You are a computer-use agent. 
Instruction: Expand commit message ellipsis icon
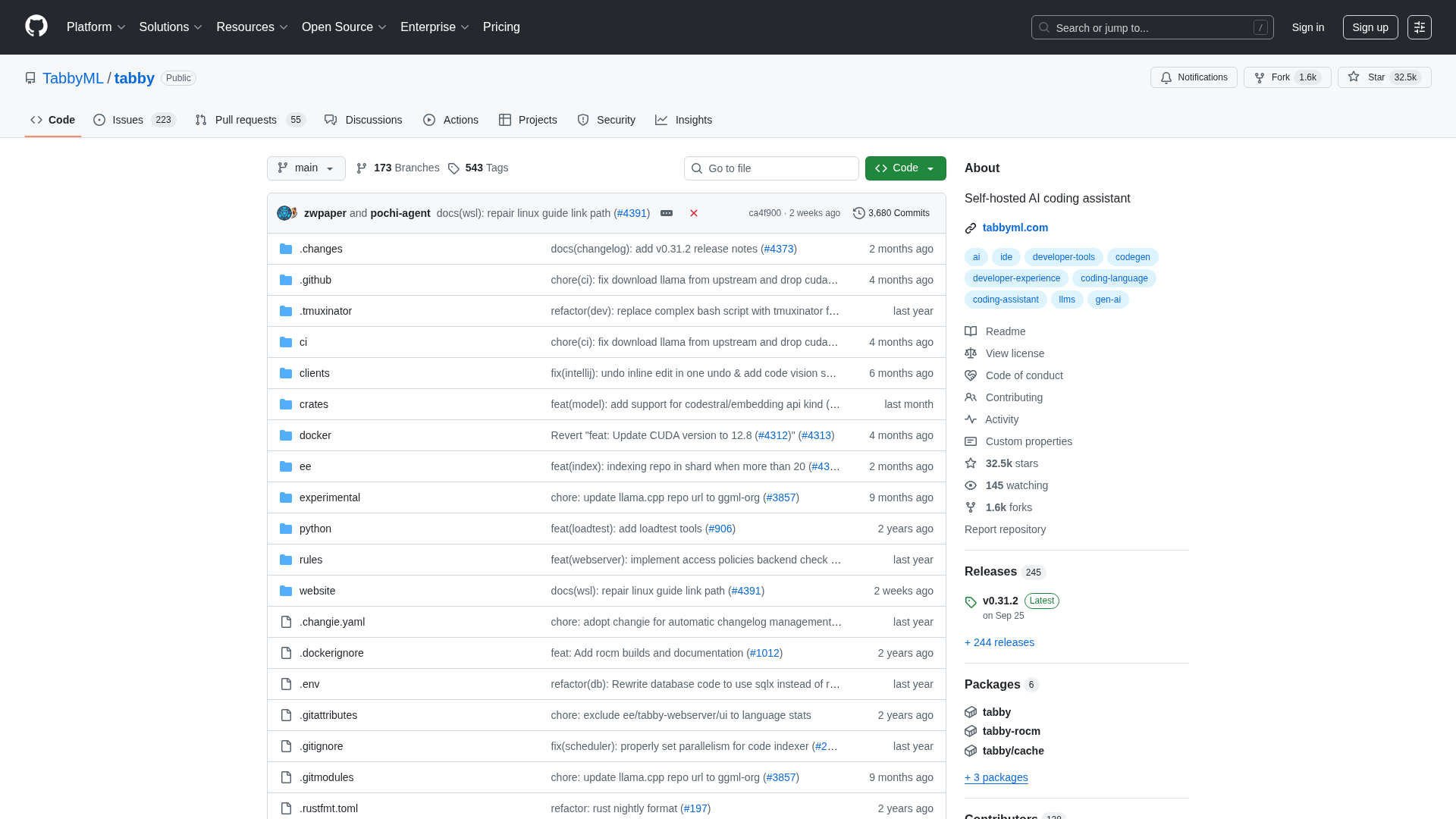pos(667,213)
